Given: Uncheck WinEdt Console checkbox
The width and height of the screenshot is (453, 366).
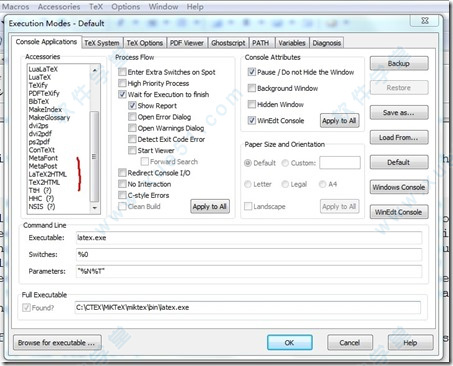Looking at the screenshot, I should pyautogui.click(x=252, y=120).
